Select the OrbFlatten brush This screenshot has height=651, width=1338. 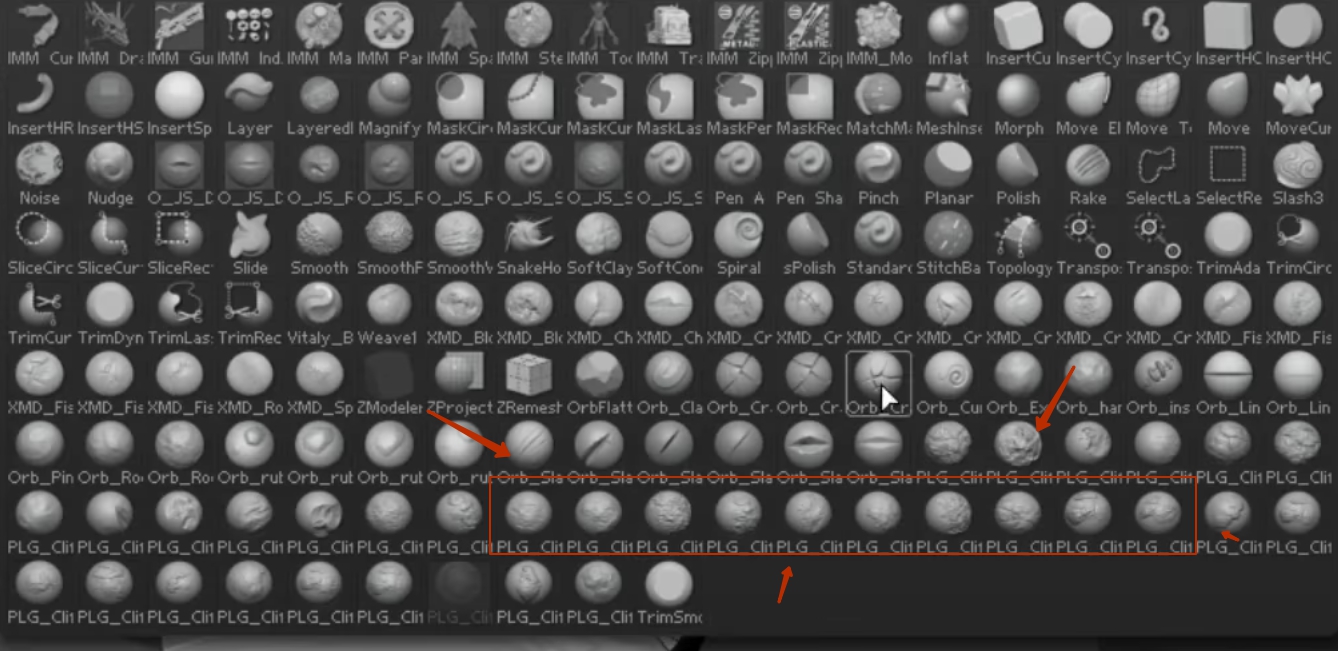point(599,384)
